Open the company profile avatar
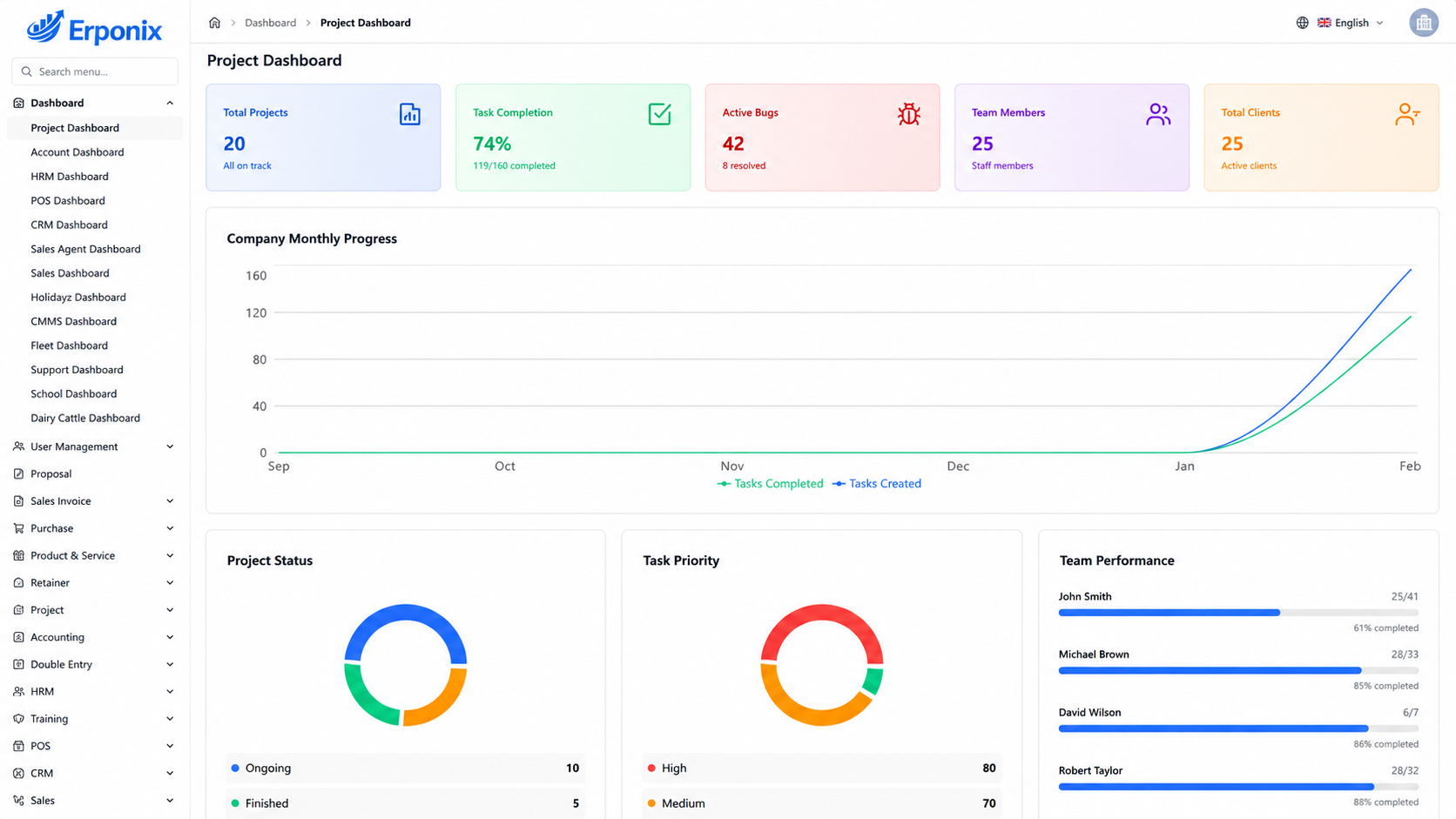 click(1424, 23)
